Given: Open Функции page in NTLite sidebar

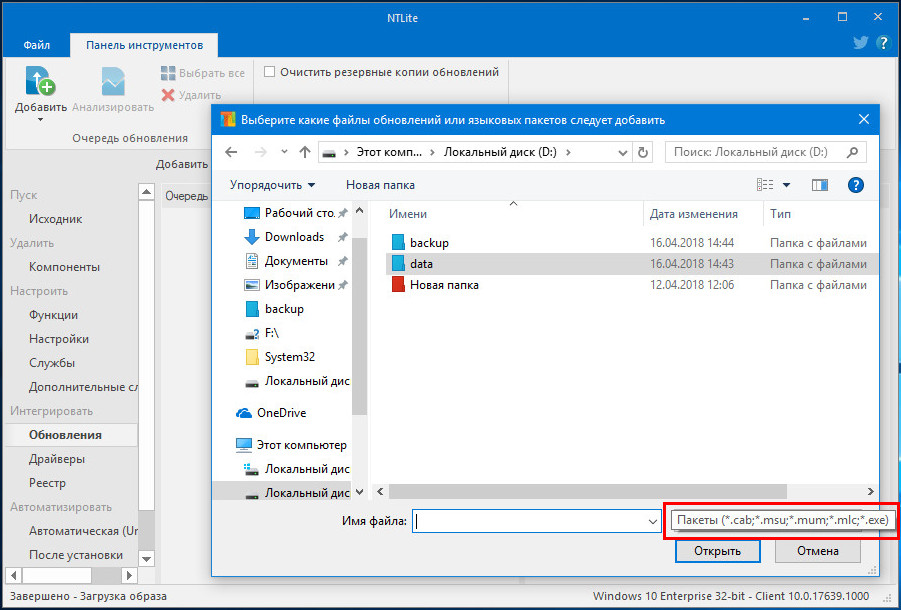Looking at the screenshot, I should coord(53,315).
